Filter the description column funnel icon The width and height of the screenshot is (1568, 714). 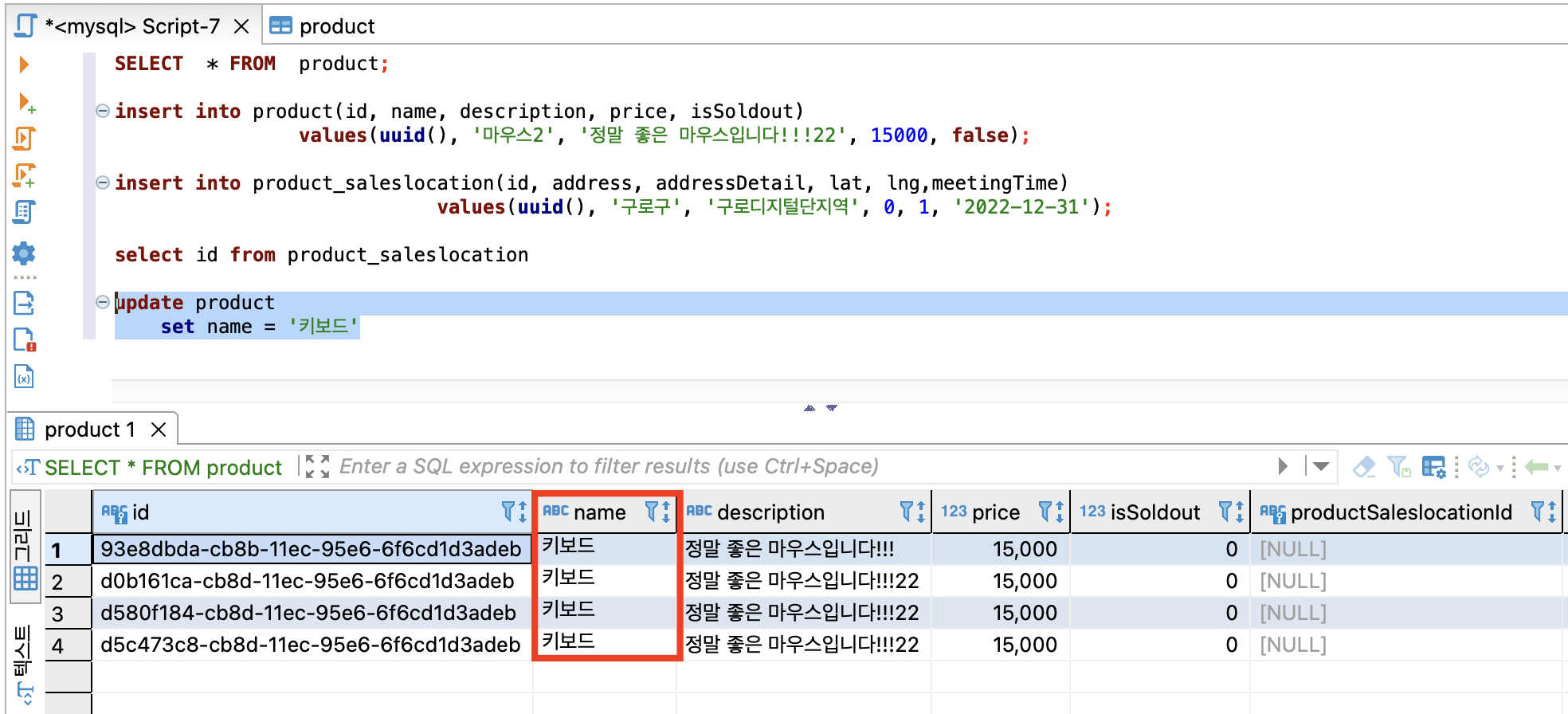coord(907,512)
